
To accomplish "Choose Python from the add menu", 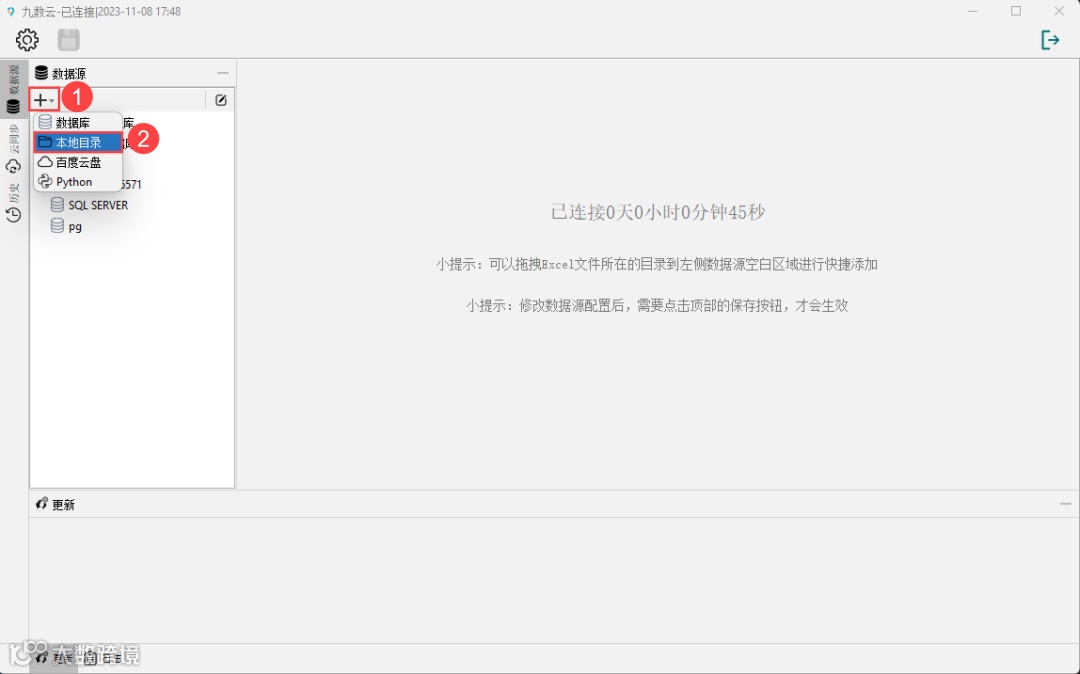I will [x=75, y=181].
